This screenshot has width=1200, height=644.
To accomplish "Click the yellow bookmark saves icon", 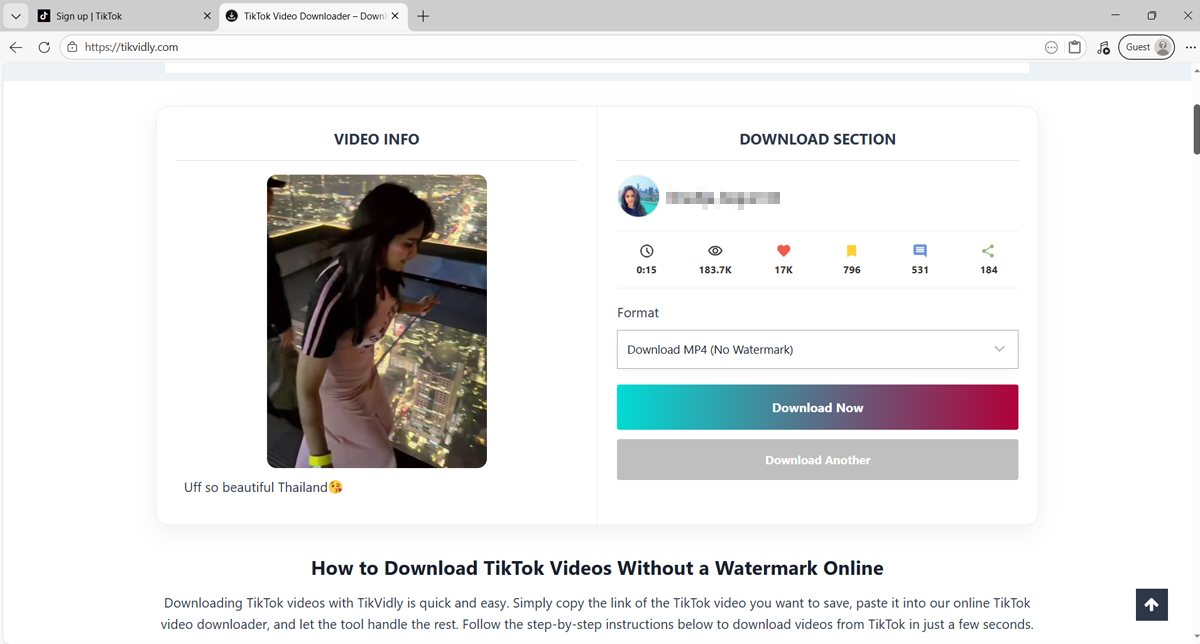I will coord(852,251).
